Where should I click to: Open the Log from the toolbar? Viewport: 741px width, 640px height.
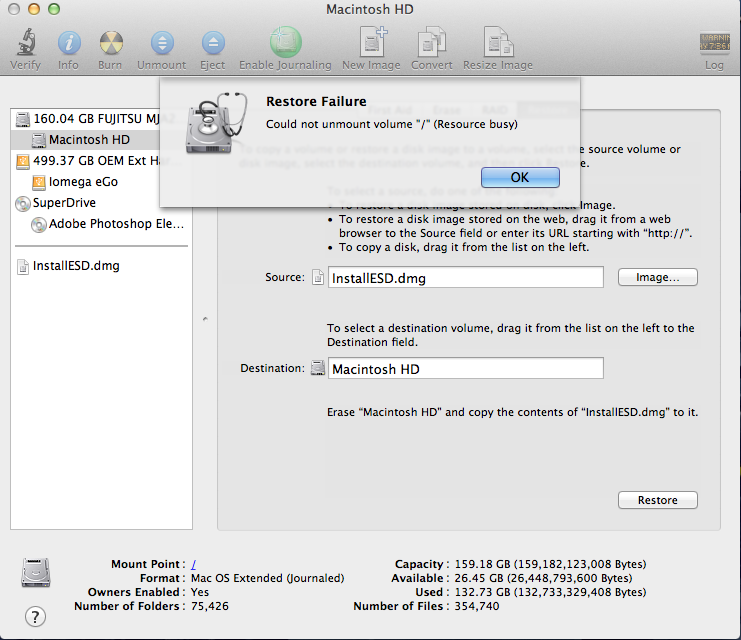point(715,43)
